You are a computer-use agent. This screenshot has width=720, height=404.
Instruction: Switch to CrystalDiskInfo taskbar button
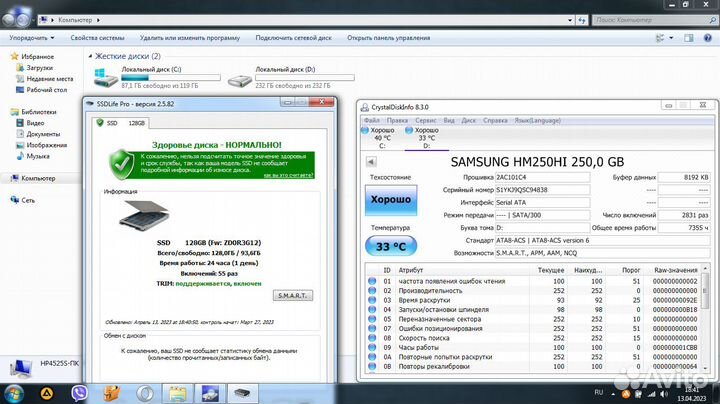pyautogui.click(x=210, y=393)
